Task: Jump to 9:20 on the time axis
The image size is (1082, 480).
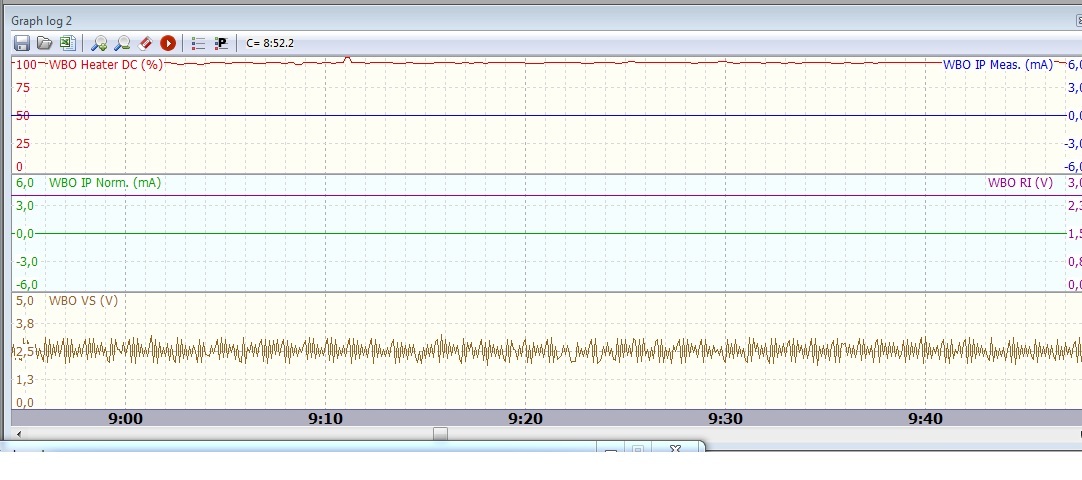Action: coord(525,419)
